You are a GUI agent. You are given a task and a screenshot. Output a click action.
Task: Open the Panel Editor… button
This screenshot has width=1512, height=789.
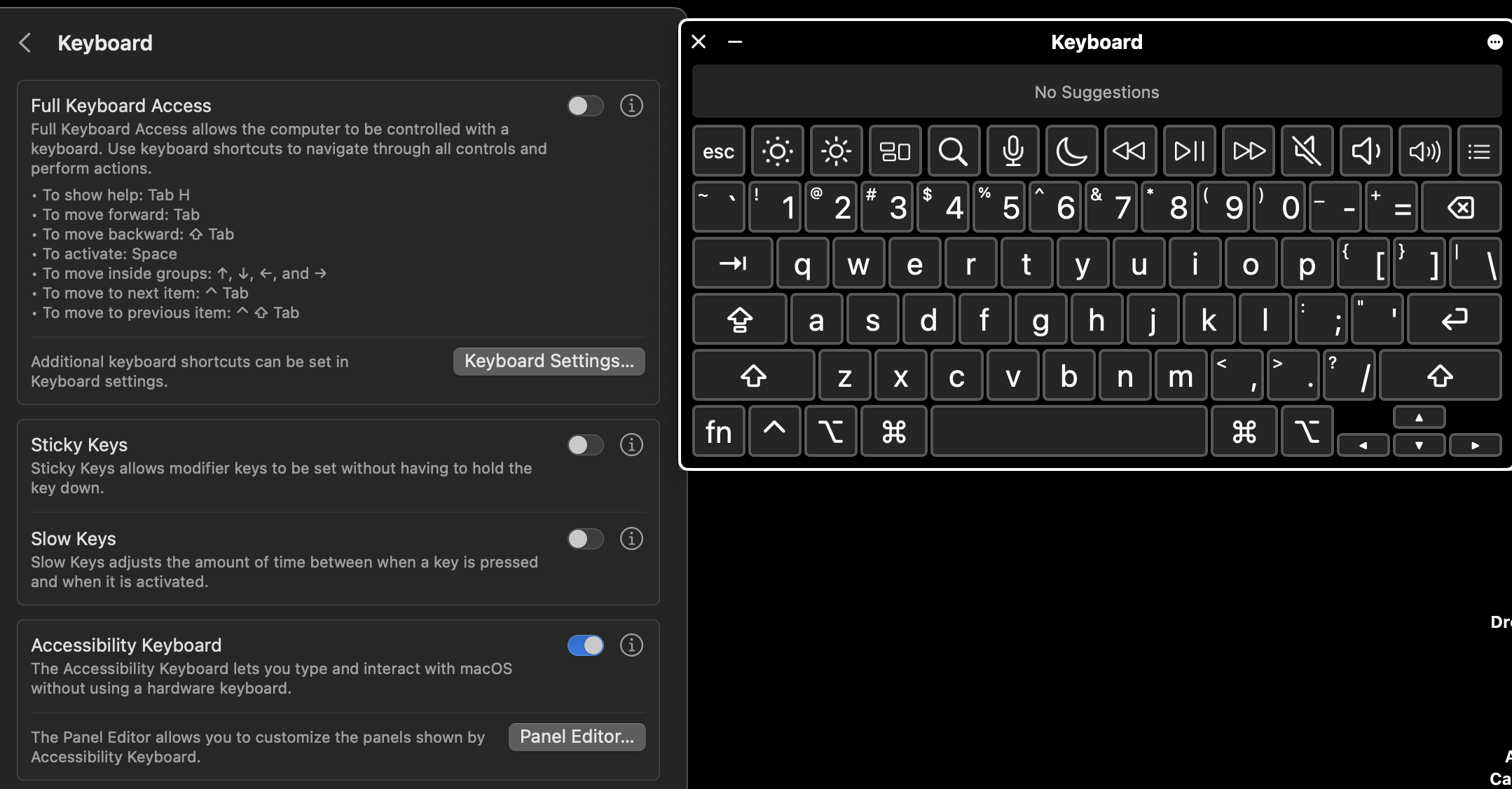pyautogui.click(x=577, y=736)
